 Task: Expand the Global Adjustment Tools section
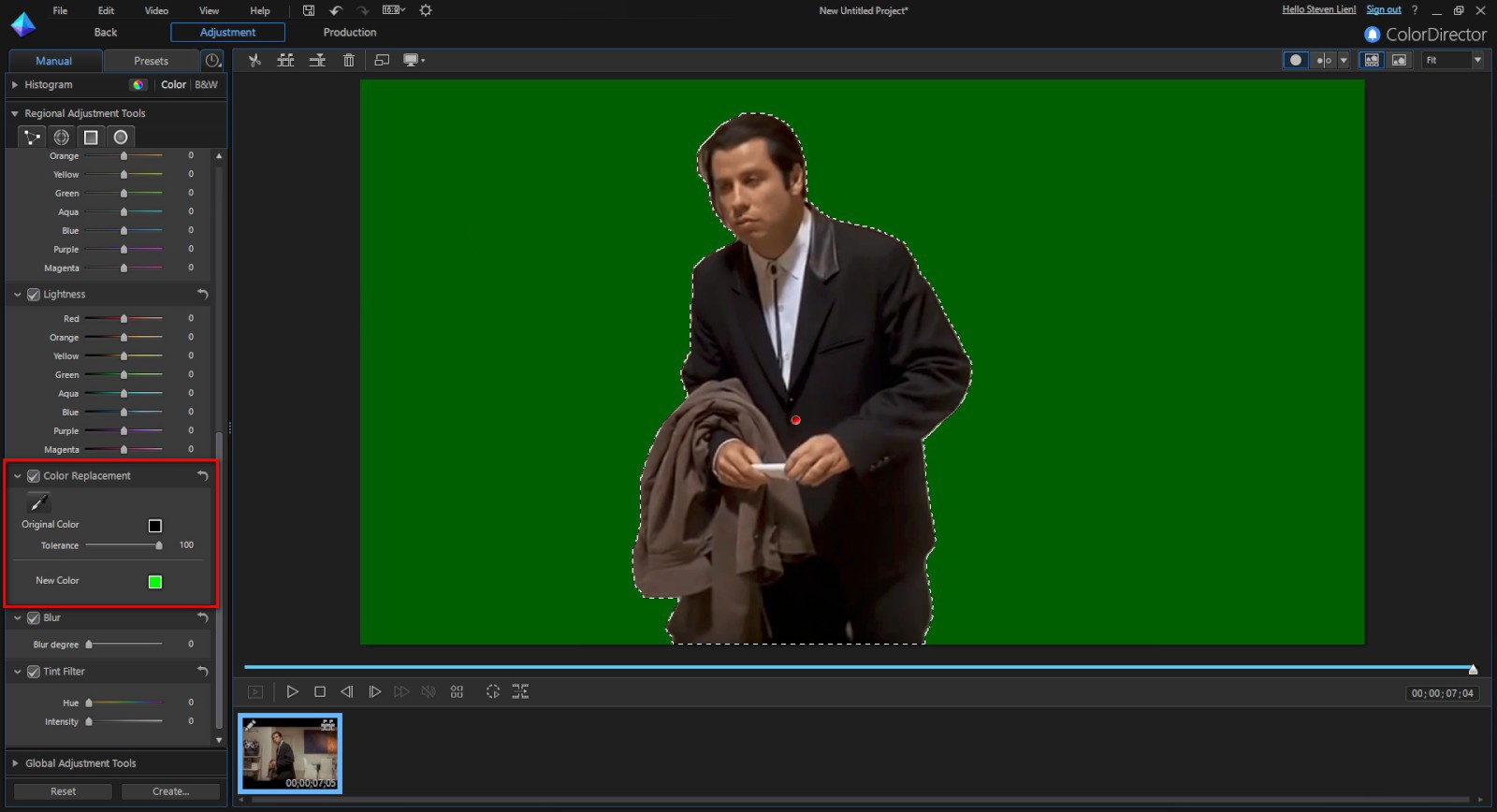(x=15, y=763)
